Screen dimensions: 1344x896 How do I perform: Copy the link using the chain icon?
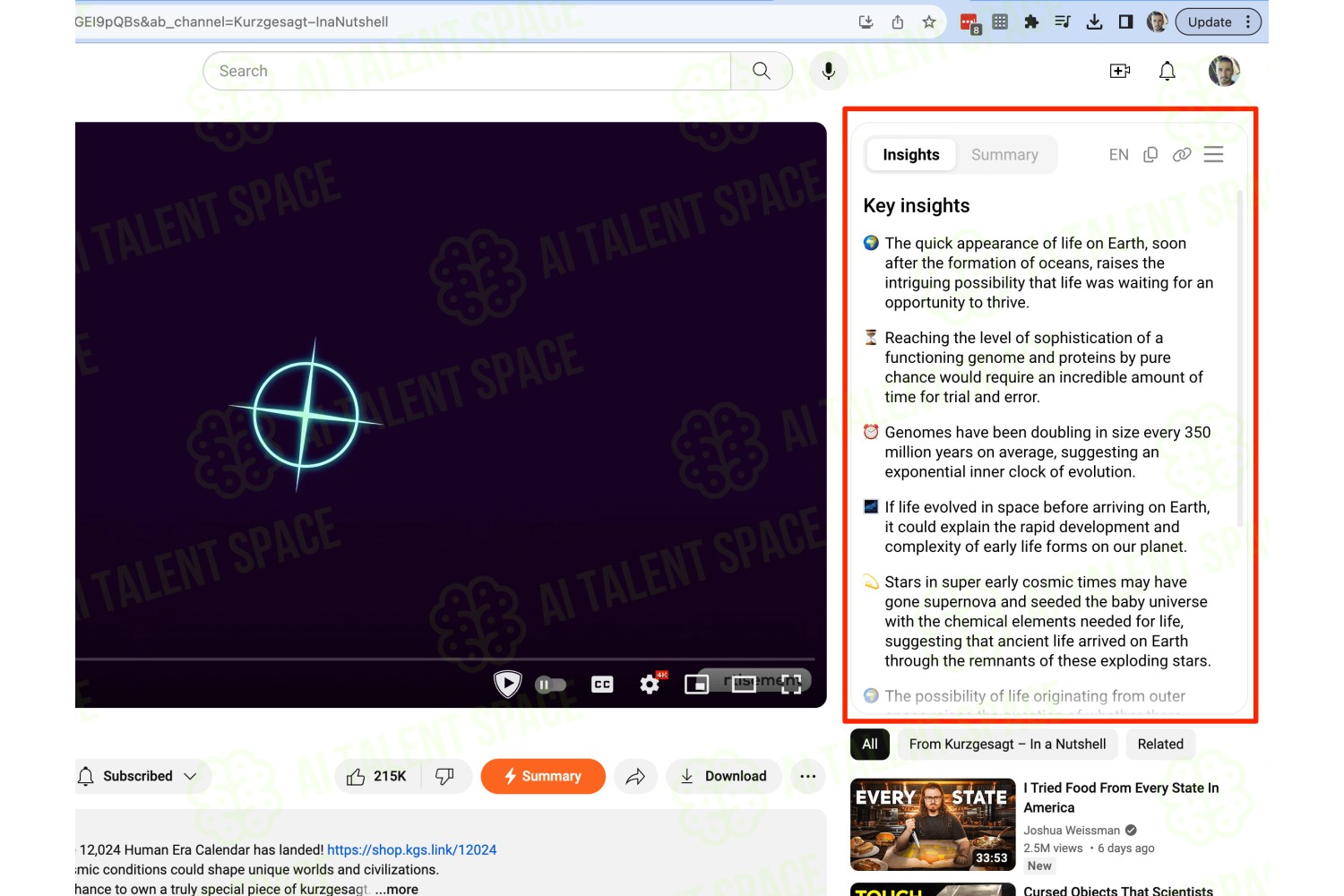1182,155
